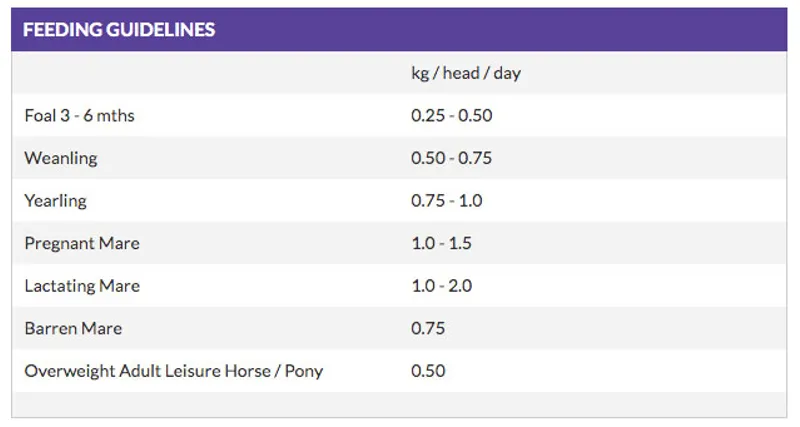Screen dimensions: 800x427
Task: Select the Weanling row label
Action: pyautogui.click(x=61, y=158)
